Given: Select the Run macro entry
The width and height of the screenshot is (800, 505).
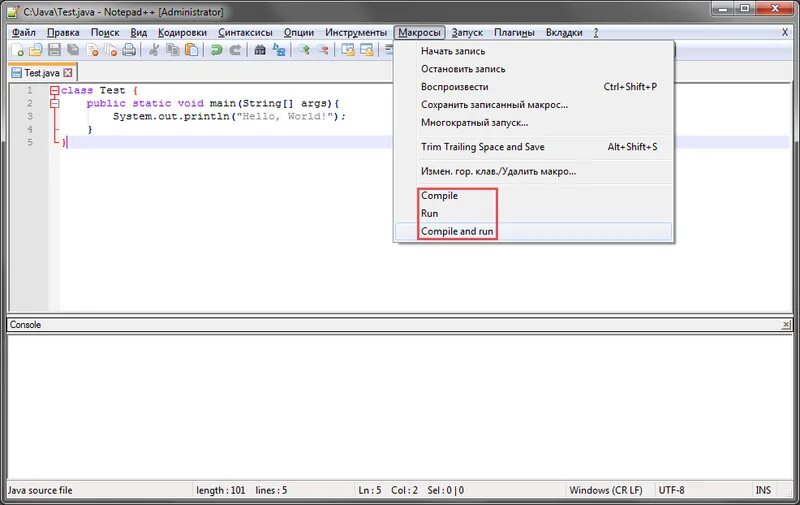Looking at the screenshot, I should (534, 214).
